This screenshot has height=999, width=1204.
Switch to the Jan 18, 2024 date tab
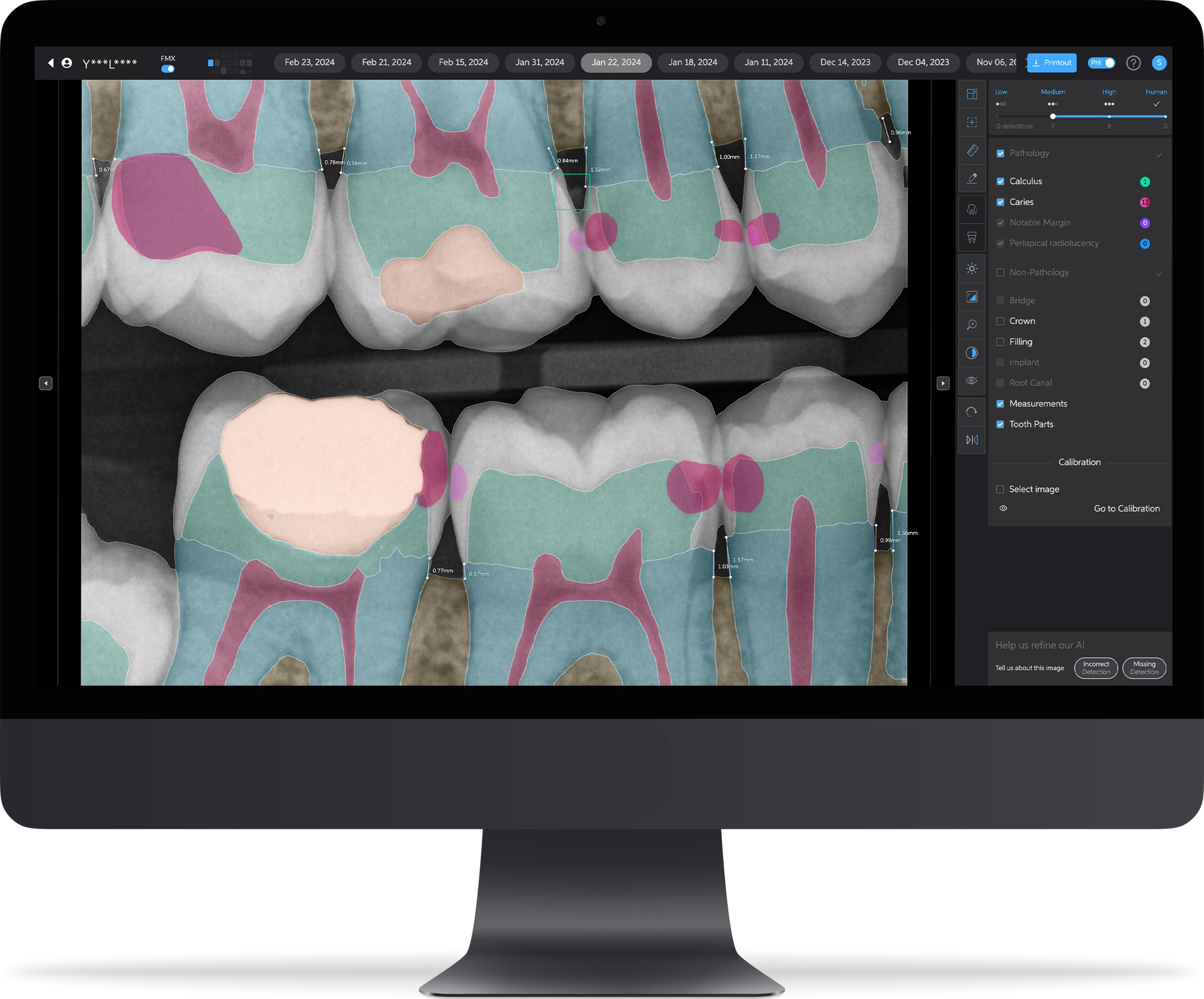(x=693, y=62)
